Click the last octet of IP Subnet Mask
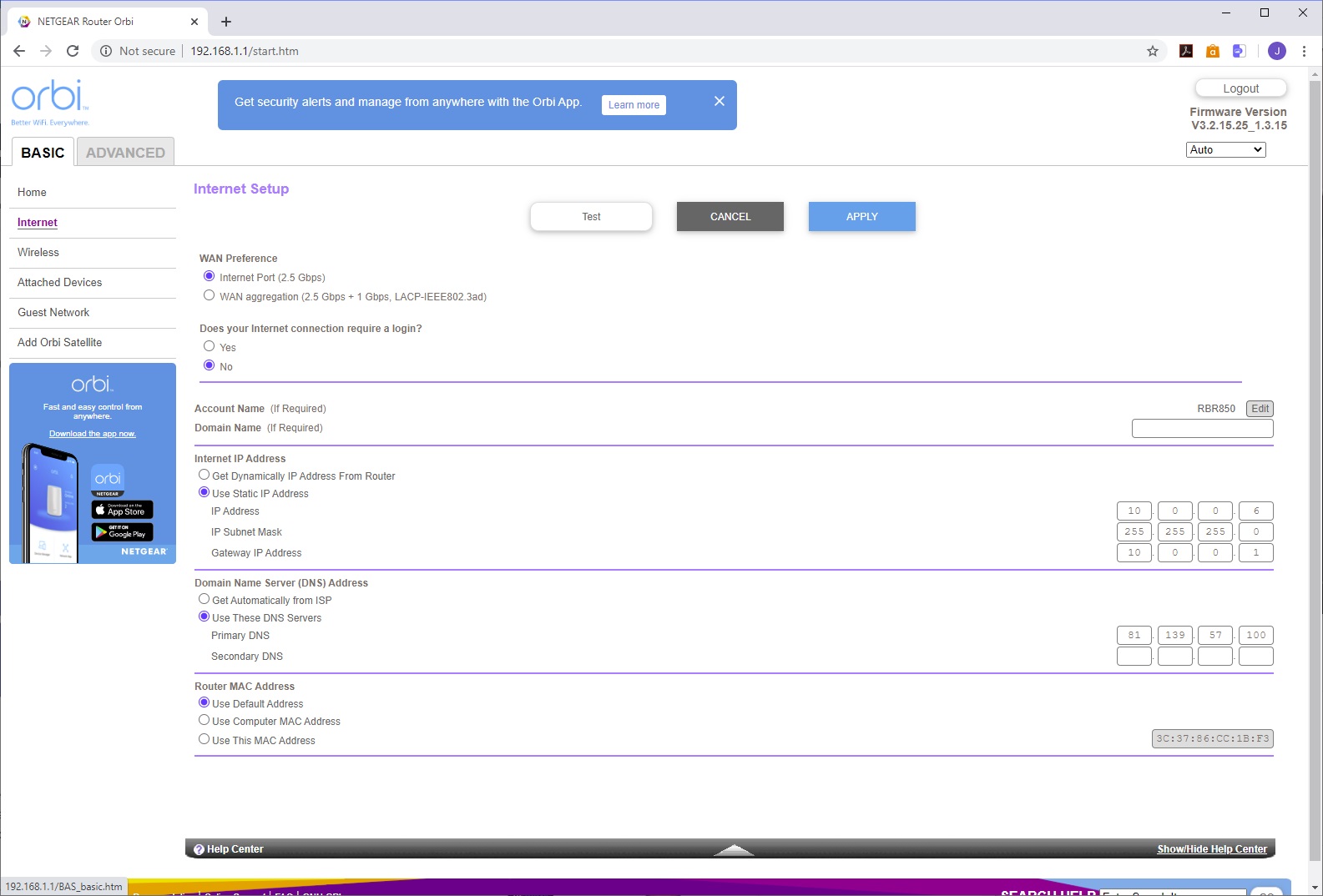 [x=1256, y=531]
